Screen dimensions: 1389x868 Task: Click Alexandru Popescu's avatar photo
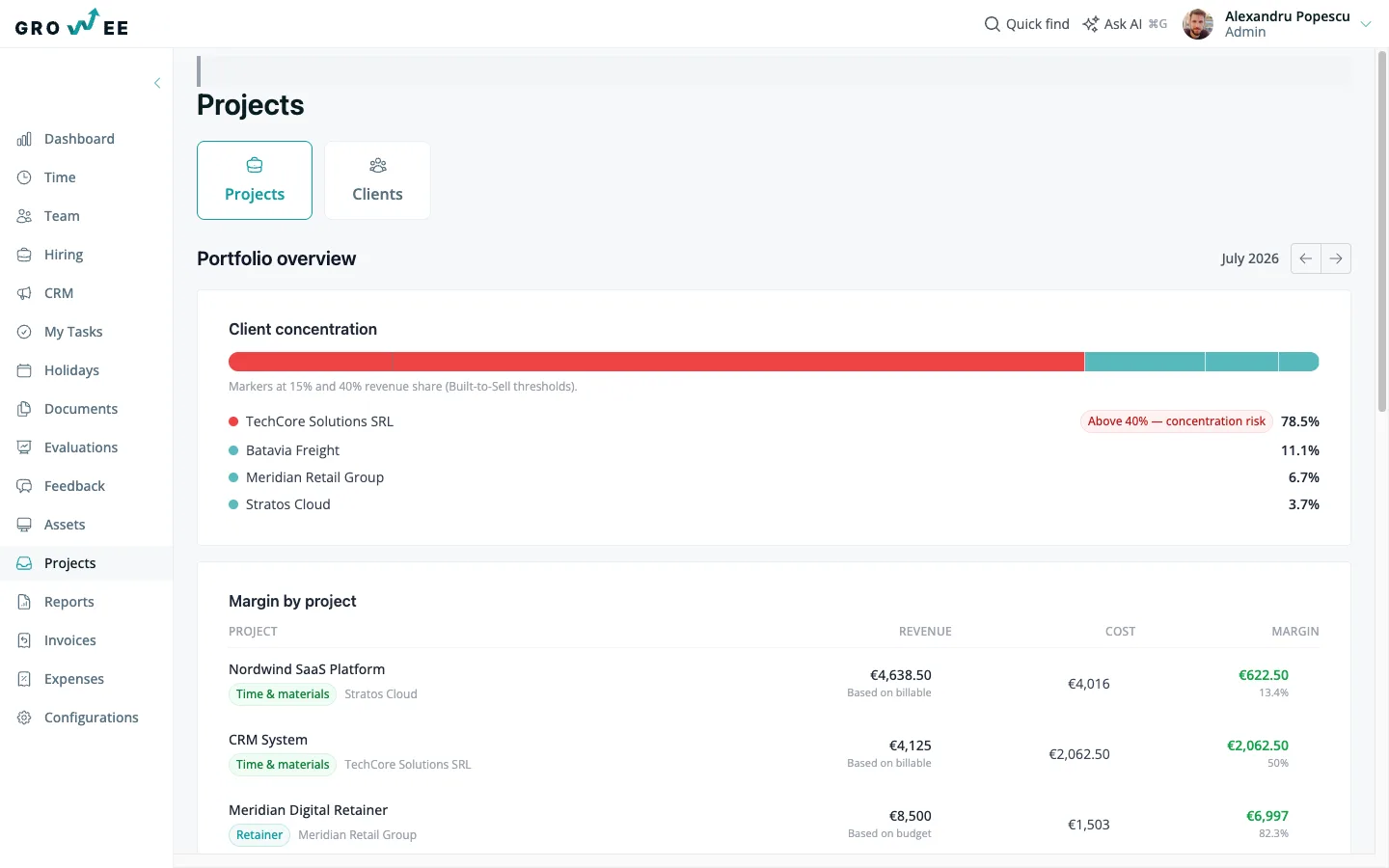click(1198, 24)
